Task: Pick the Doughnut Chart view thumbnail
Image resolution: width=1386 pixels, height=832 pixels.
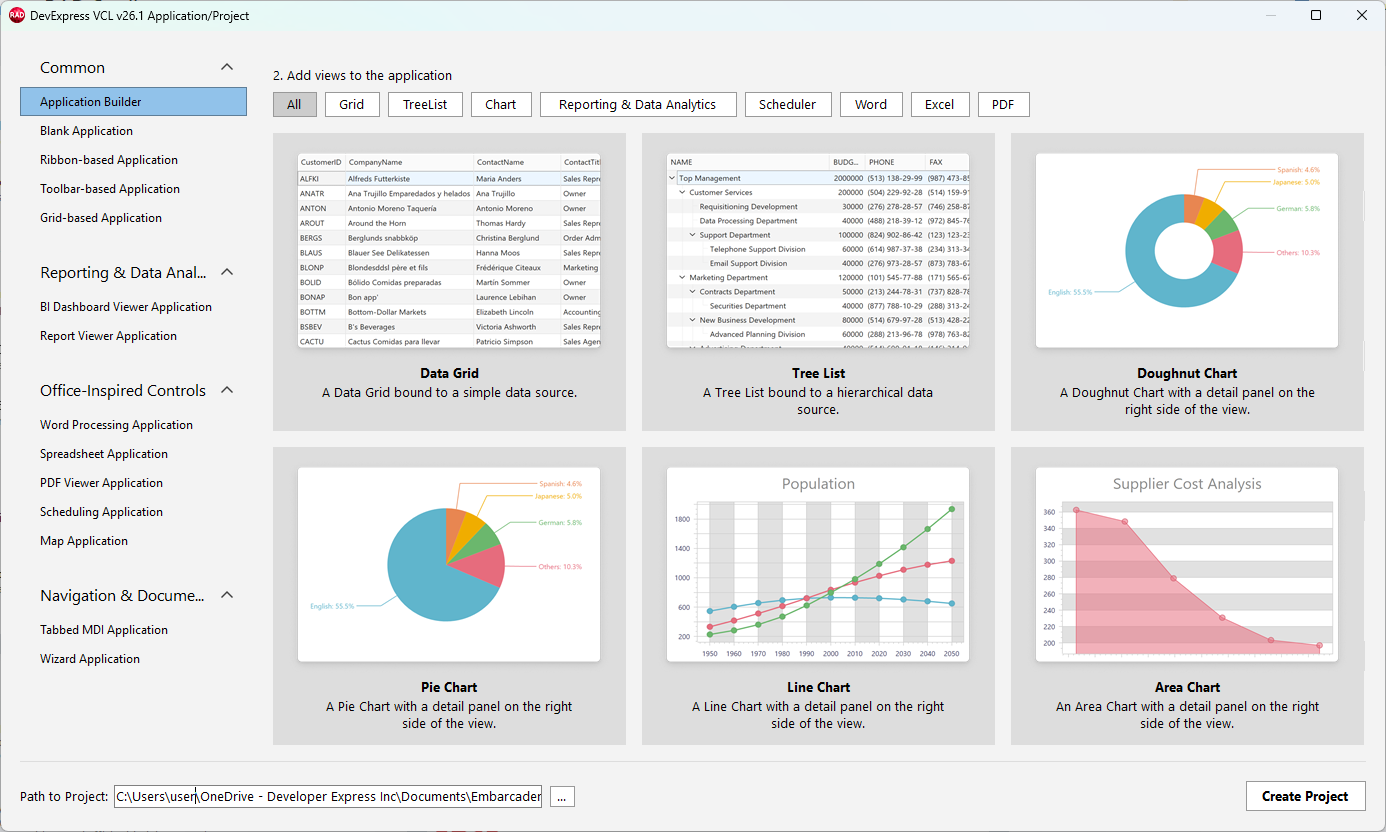Action: tap(1187, 250)
